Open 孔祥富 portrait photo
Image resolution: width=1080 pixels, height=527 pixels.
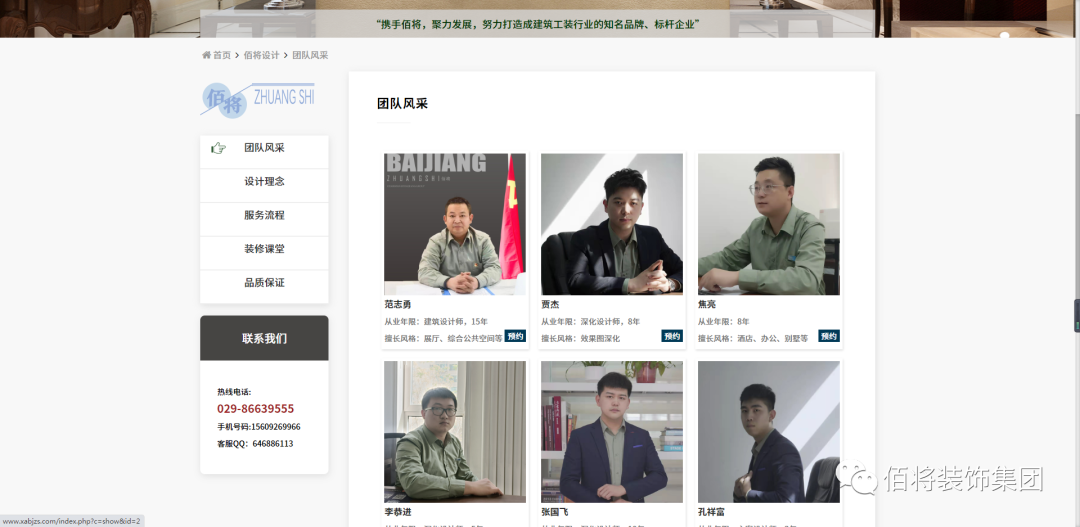[x=769, y=432]
